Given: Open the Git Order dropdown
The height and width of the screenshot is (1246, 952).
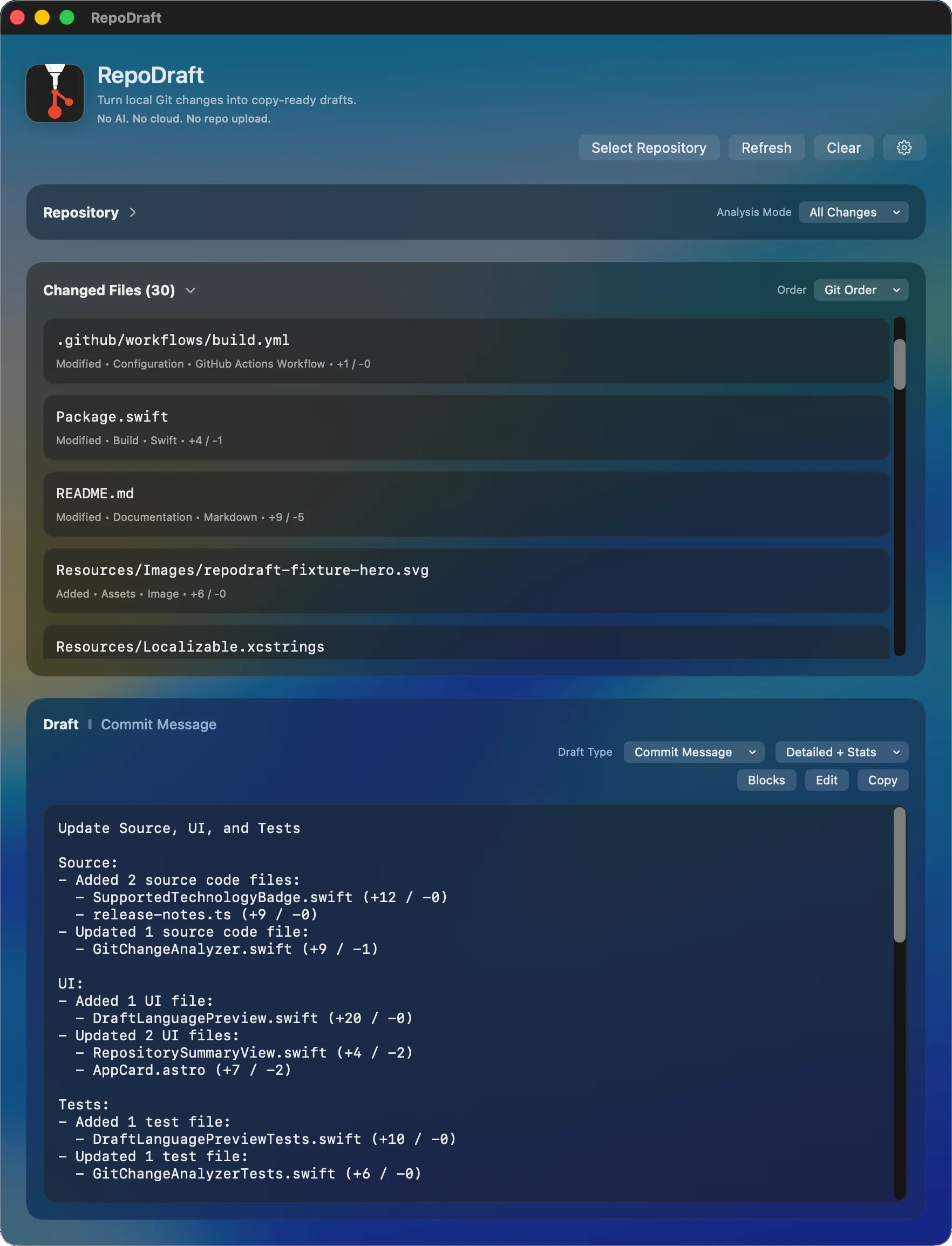Looking at the screenshot, I should pos(861,290).
